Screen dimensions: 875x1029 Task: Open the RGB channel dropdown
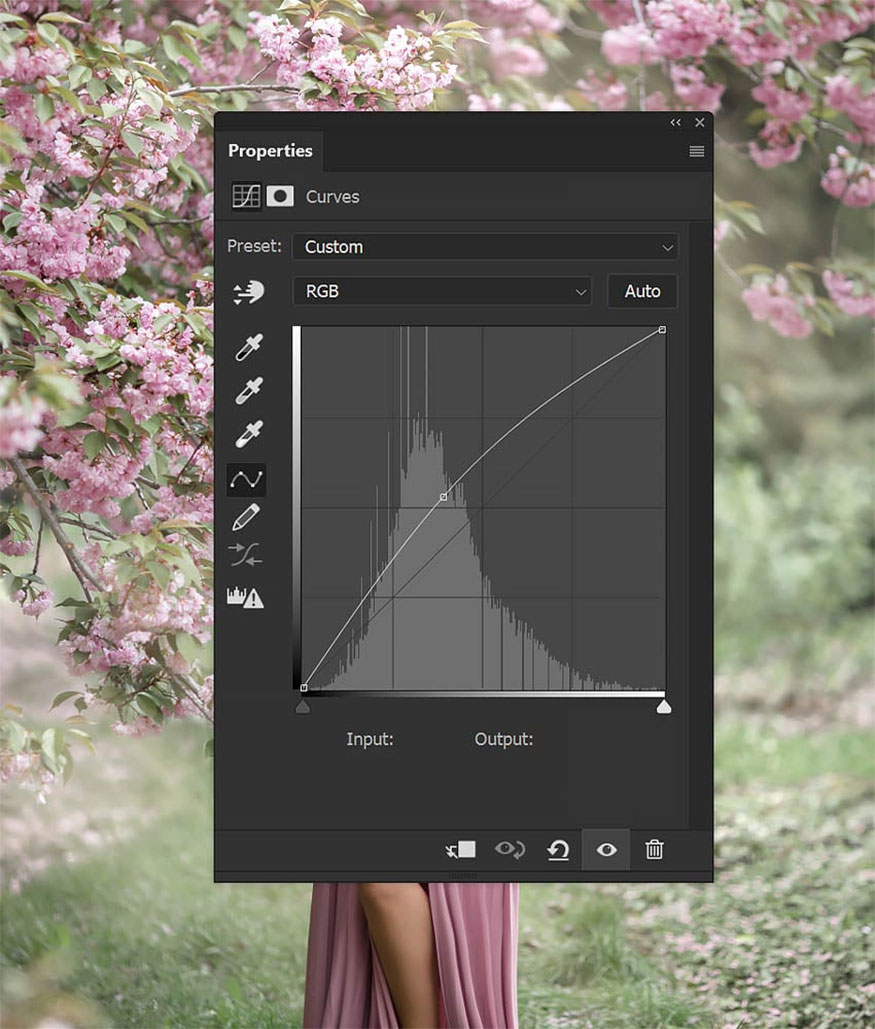pos(442,291)
